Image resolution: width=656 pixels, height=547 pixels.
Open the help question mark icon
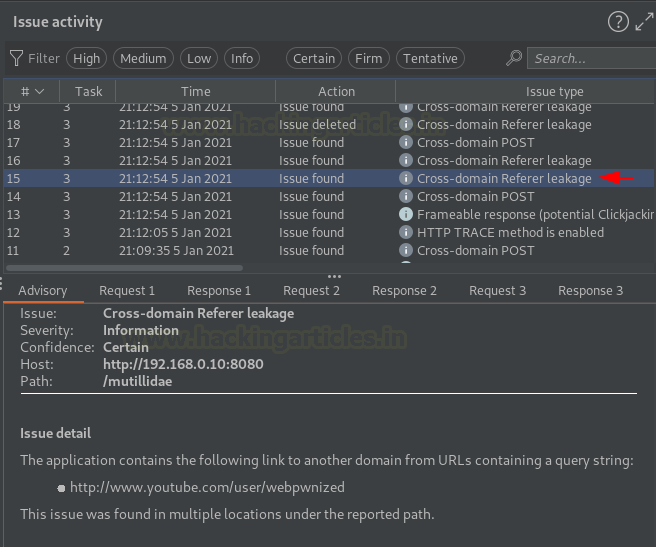618,22
